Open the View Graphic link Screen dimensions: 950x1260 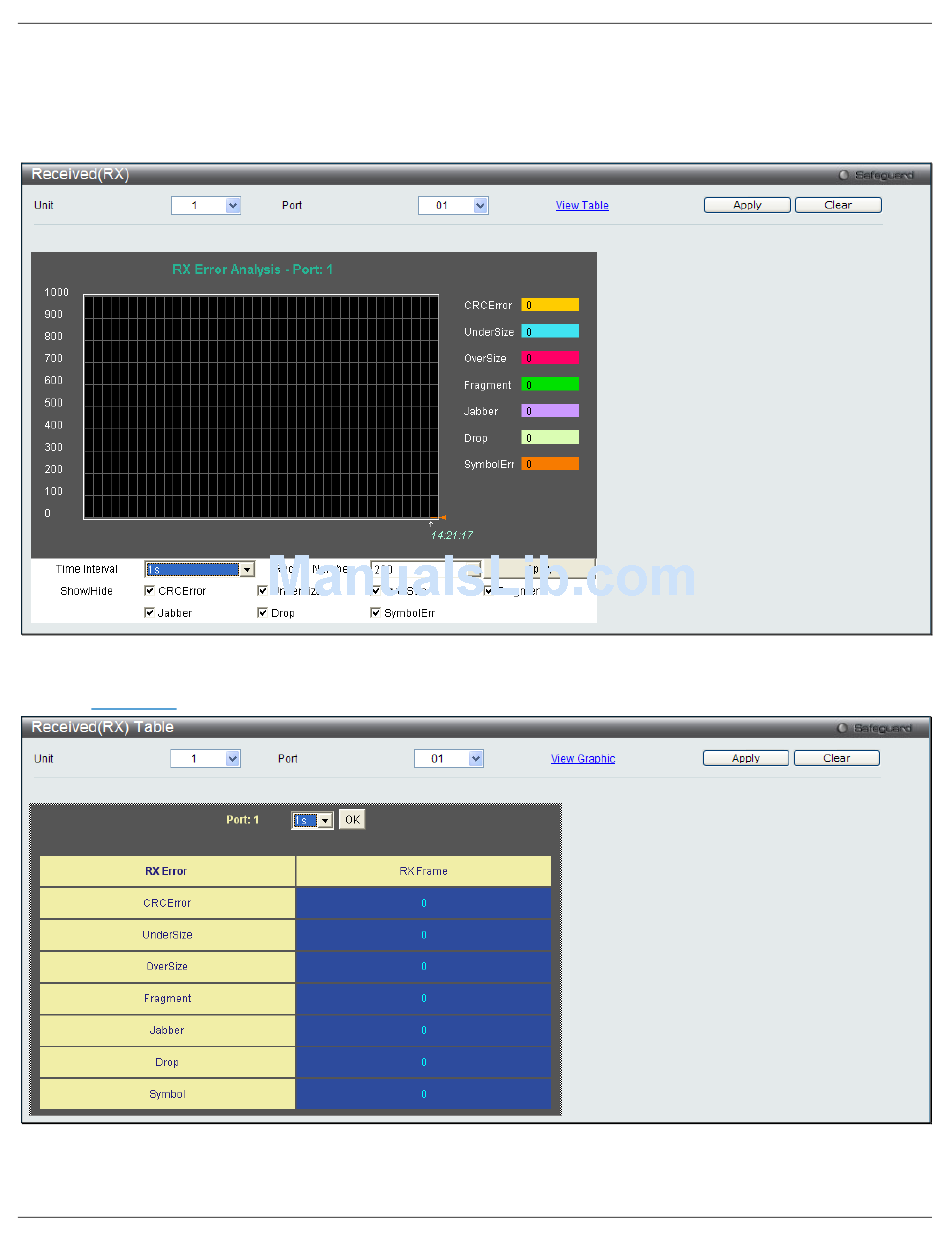pyautogui.click(x=582, y=759)
